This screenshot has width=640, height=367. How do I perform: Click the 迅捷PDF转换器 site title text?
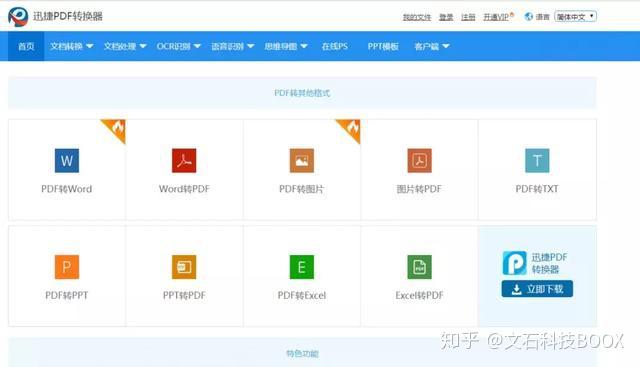pyautogui.click(x=68, y=16)
